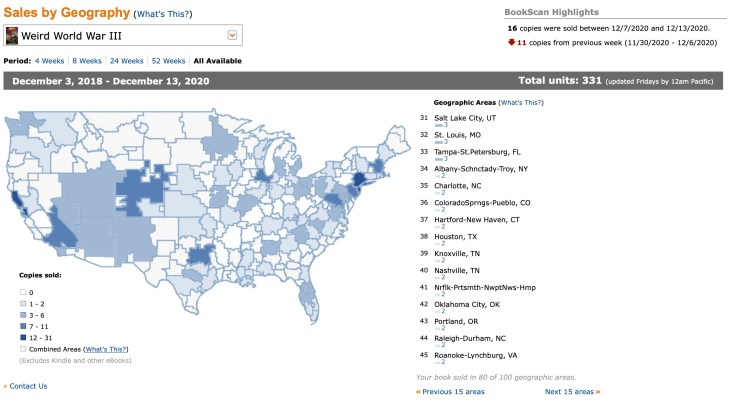
Task: Click the Combined Areas legend box
Action: pyautogui.click(x=23, y=348)
